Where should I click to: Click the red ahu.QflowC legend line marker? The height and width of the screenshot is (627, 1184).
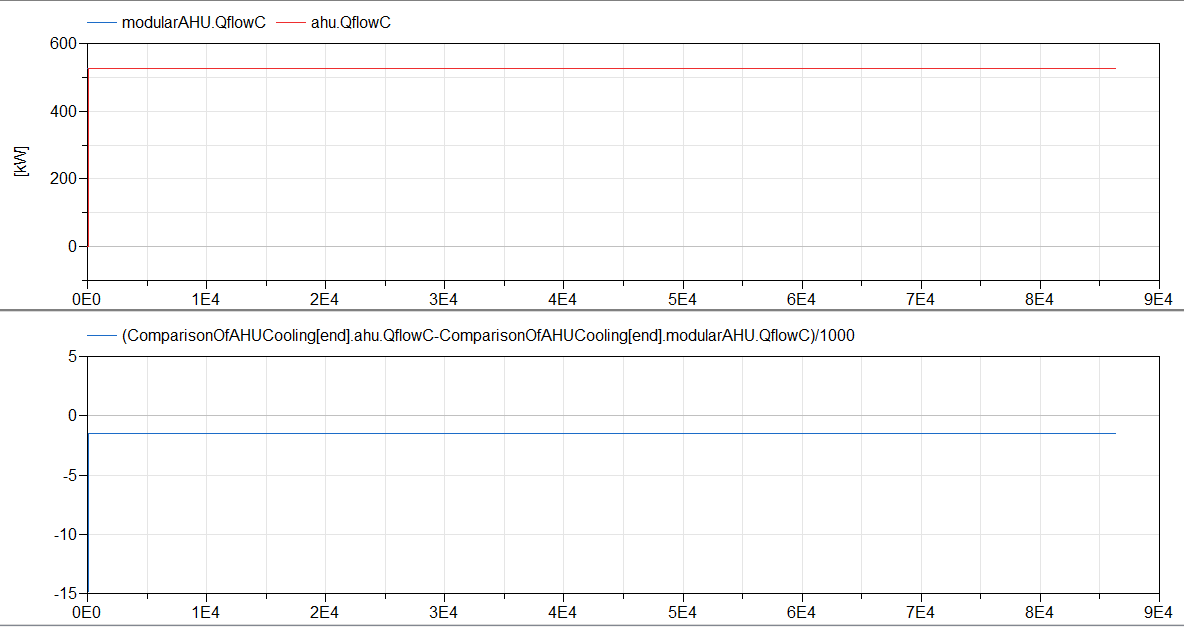[x=292, y=19]
